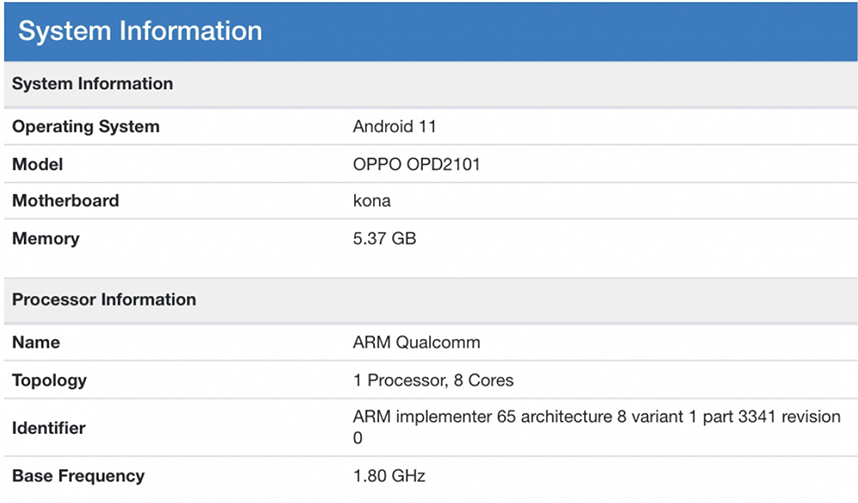This screenshot has height=503, width=858.
Task: Click the 'Operating System' row label
Action: [x=85, y=127]
